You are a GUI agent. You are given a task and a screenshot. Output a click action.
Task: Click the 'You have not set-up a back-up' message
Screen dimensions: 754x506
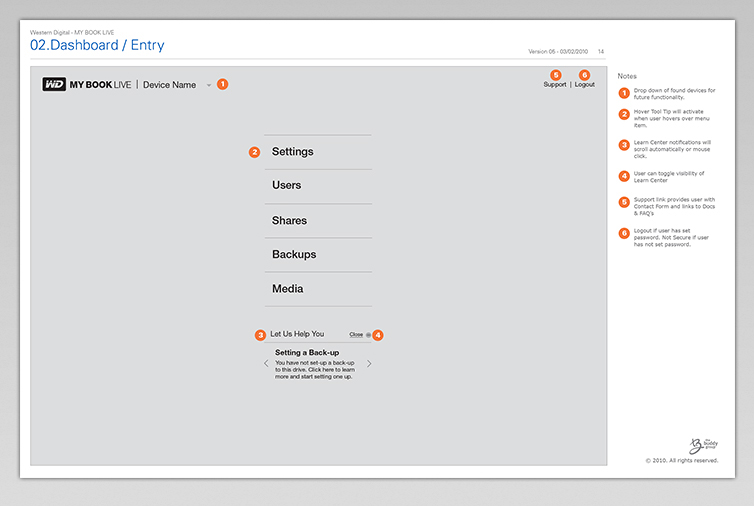(315, 369)
